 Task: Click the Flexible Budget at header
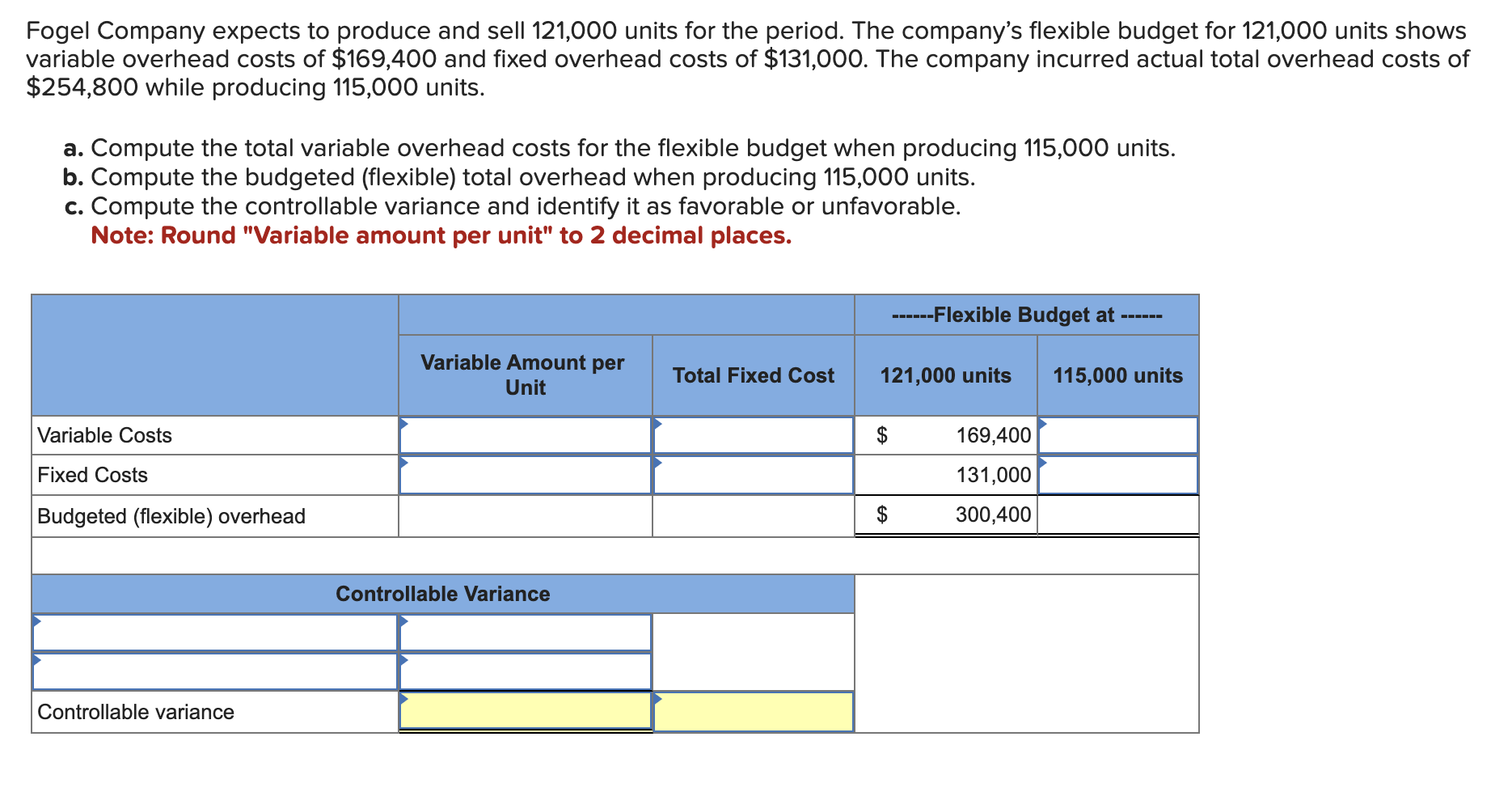tap(1027, 315)
